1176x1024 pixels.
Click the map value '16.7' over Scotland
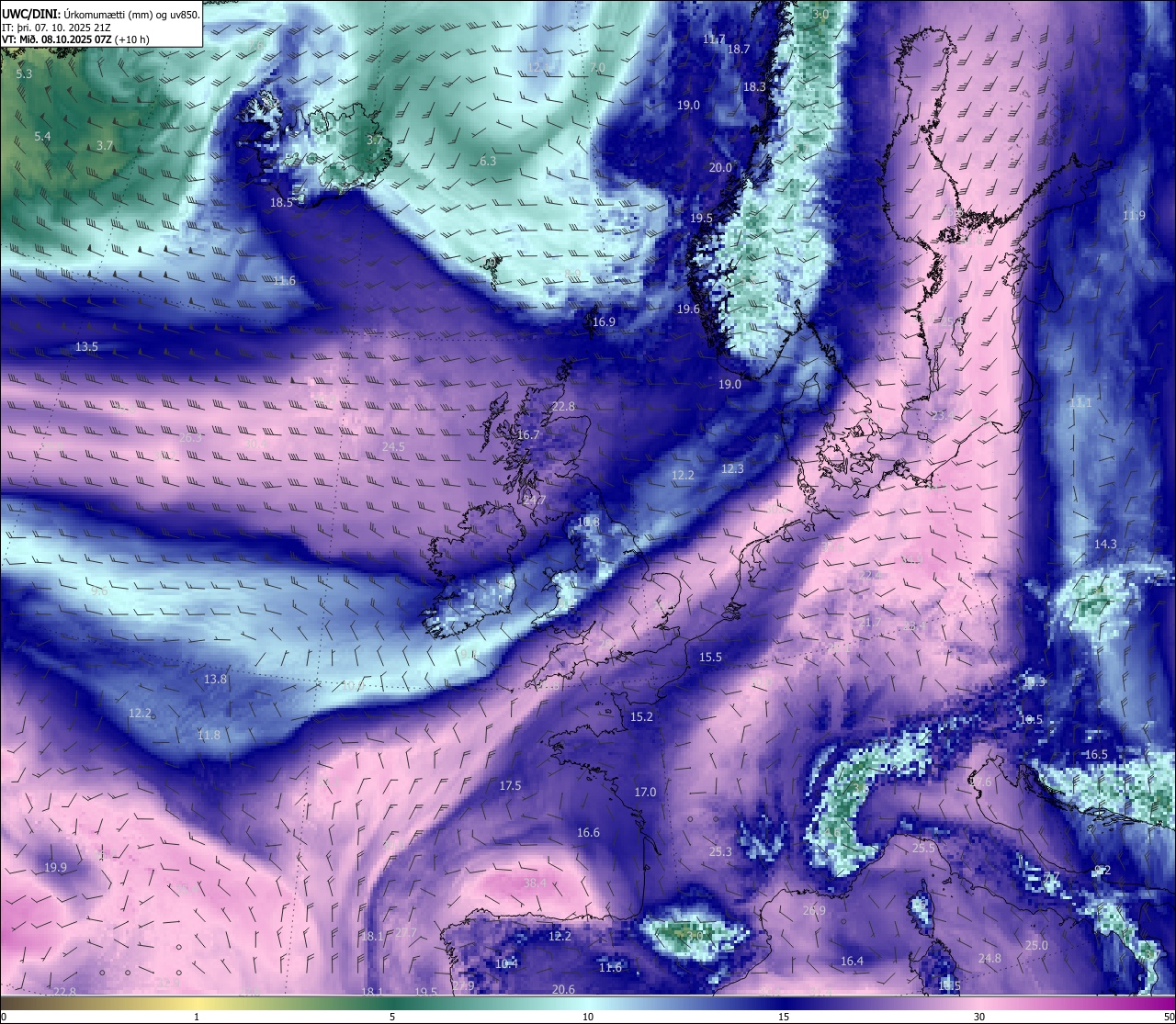[x=528, y=435]
